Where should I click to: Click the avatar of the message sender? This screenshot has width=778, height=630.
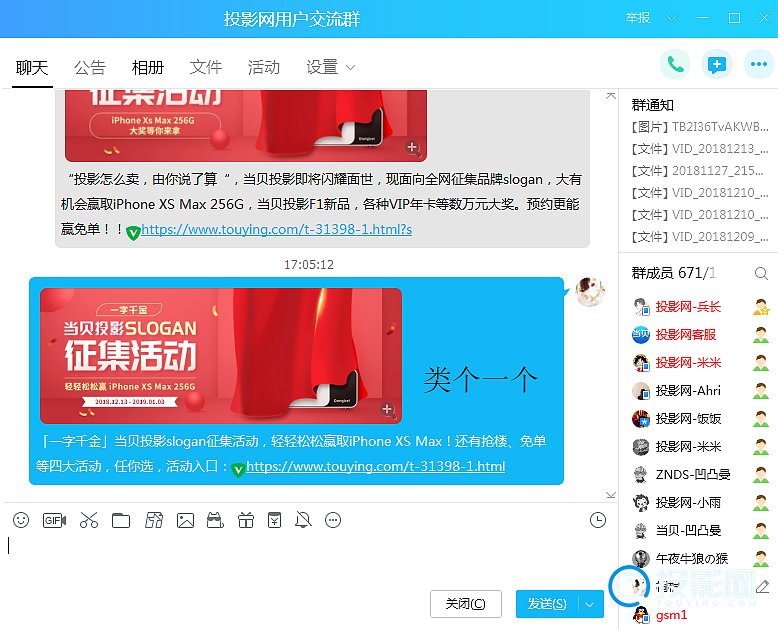(x=590, y=292)
